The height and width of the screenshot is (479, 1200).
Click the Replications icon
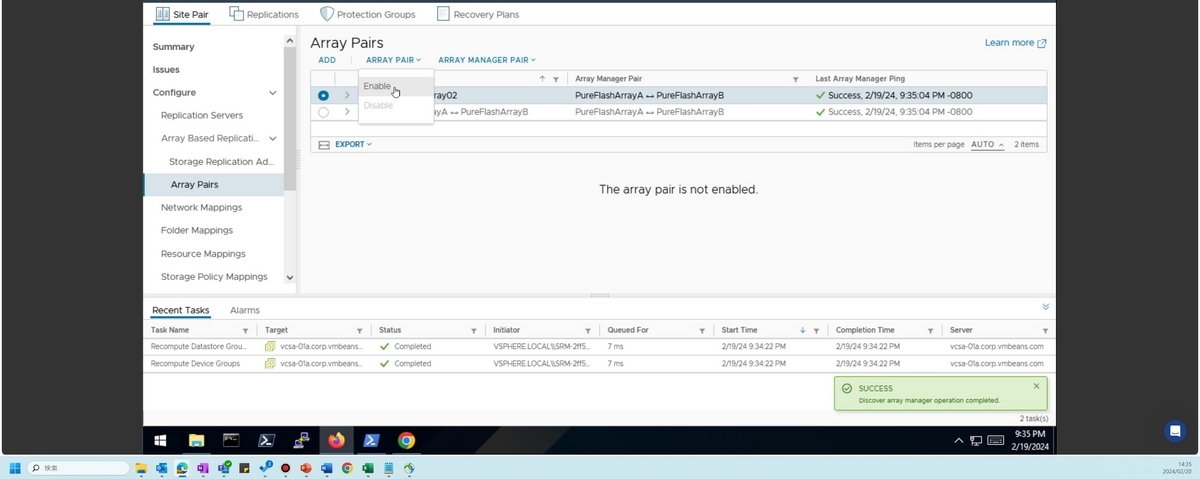click(x=236, y=14)
